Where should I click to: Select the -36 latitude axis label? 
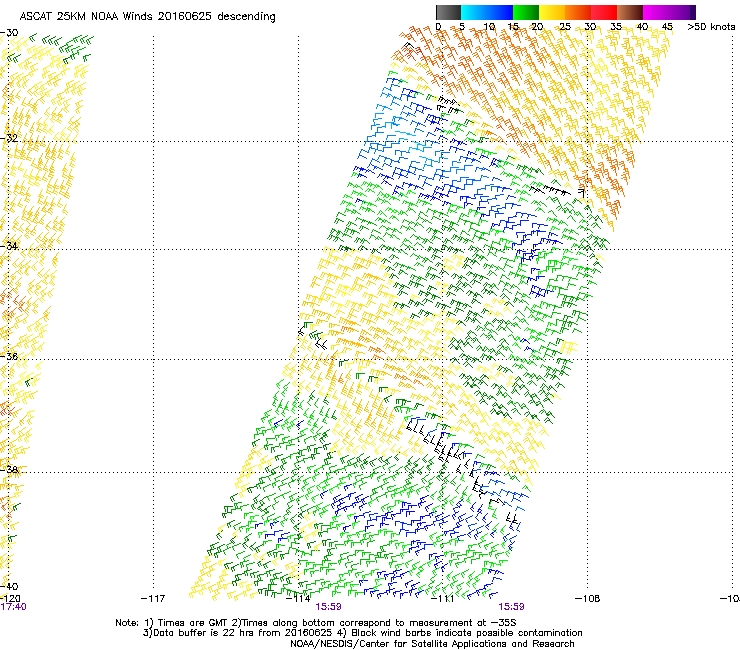pyautogui.click(x=9, y=356)
